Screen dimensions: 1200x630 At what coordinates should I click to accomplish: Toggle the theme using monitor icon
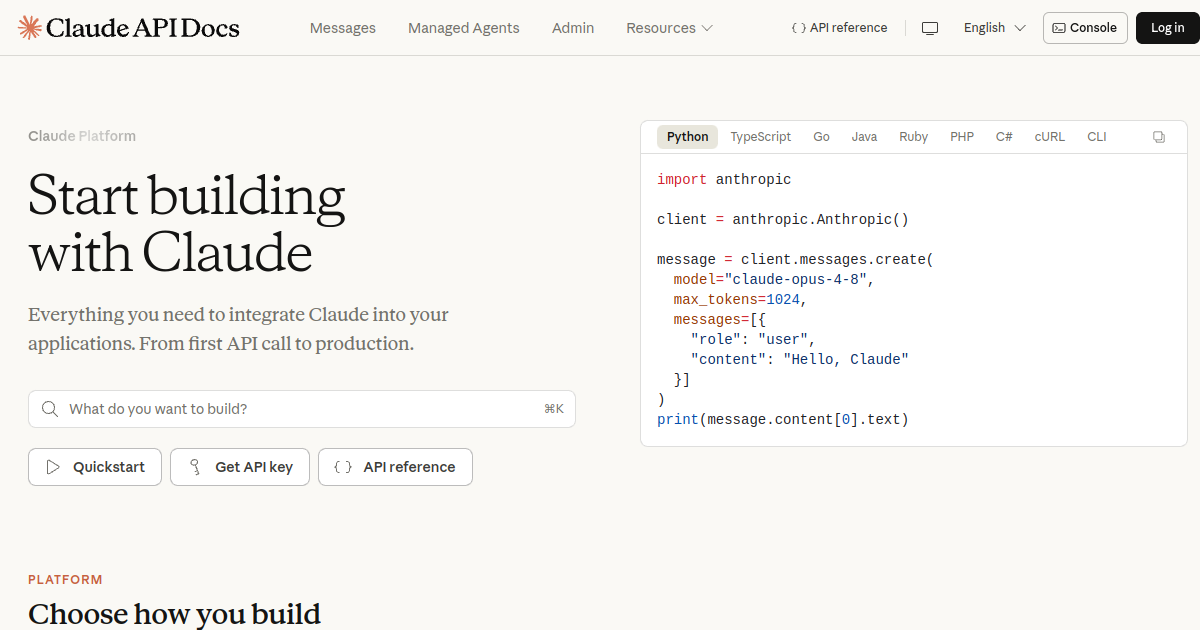pos(930,28)
